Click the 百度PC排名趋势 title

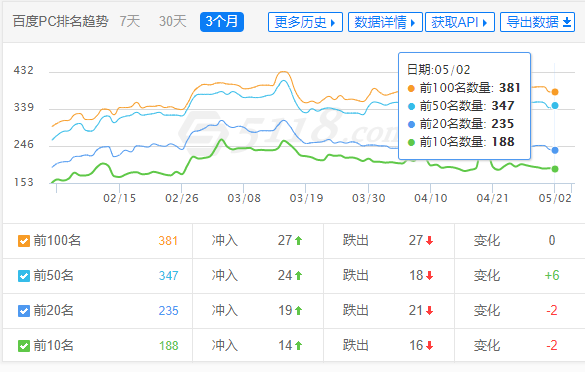click(60, 22)
